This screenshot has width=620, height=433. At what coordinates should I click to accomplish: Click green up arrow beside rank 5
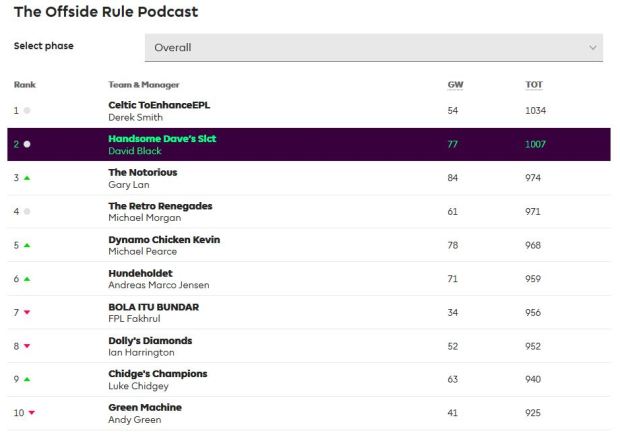pos(27,245)
